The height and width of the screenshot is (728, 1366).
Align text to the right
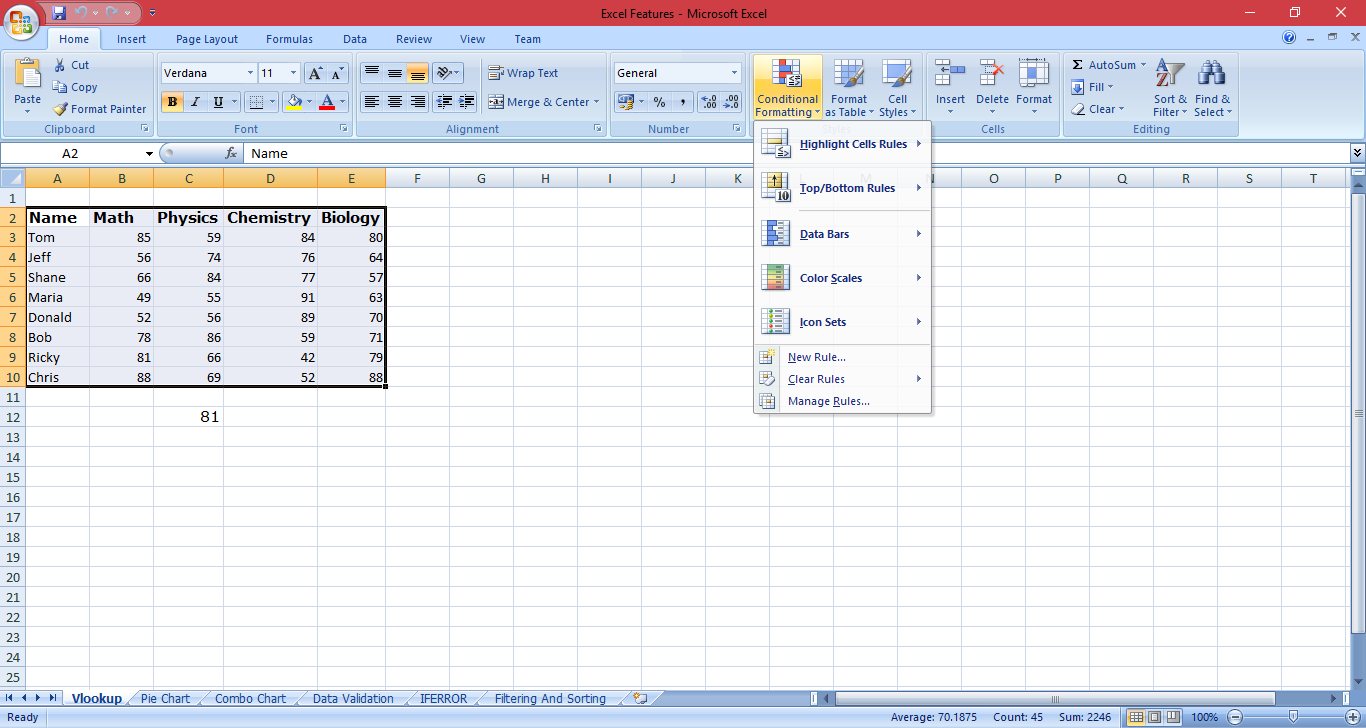(418, 102)
